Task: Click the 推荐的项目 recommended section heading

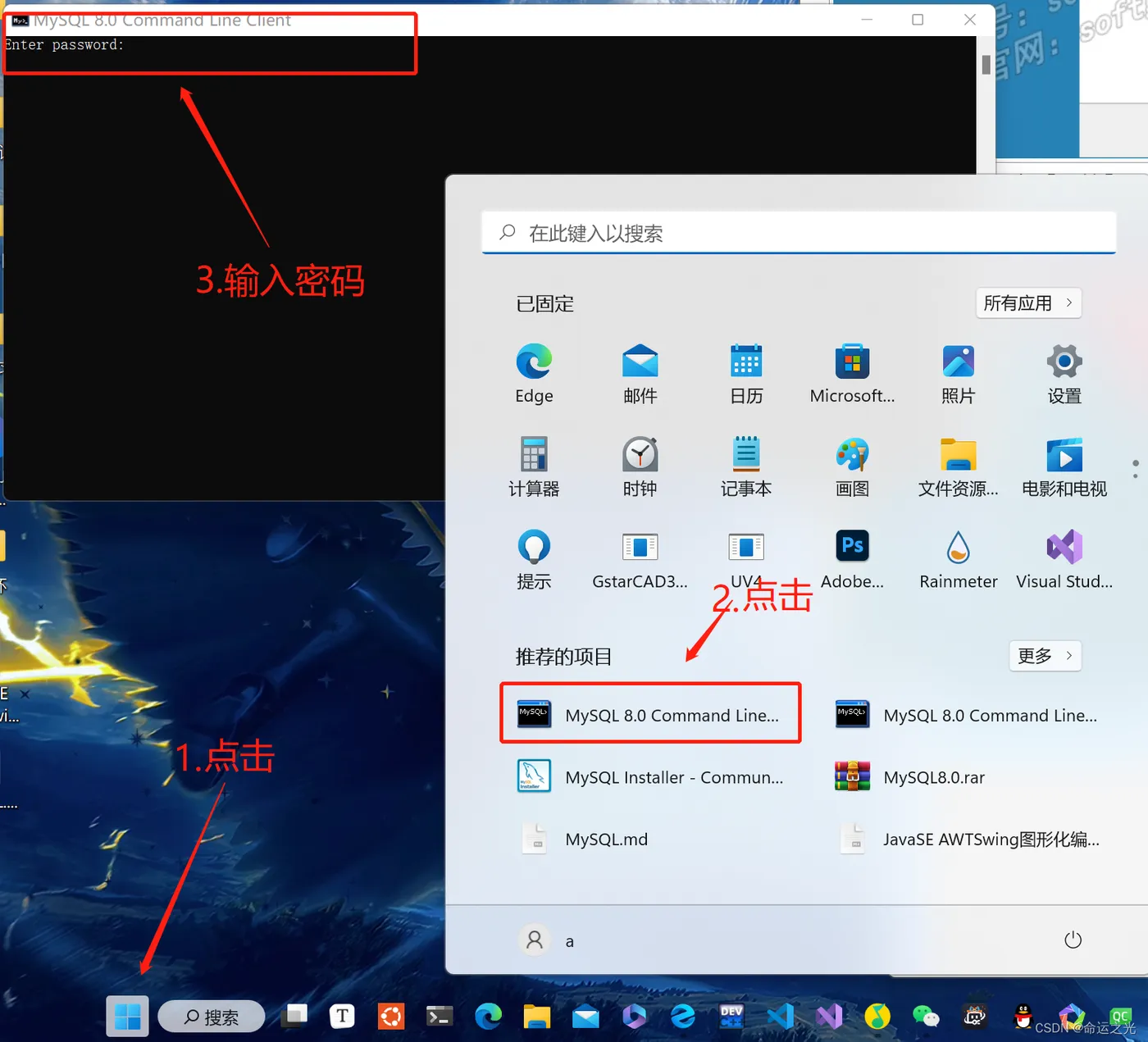Action: 563,657
